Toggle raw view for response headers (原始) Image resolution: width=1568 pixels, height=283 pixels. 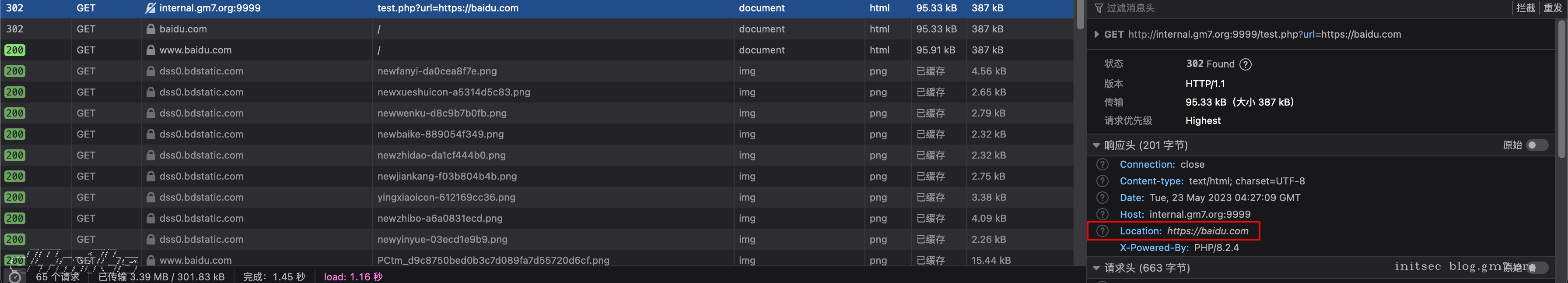[x=1536, y=145]
